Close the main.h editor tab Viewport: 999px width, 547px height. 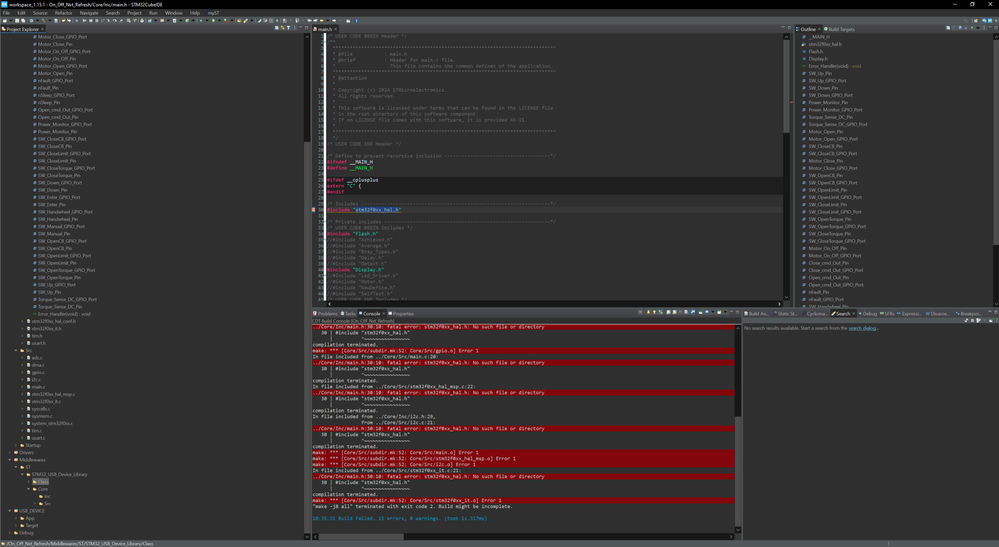pyautogui.click(x=335, y=29)
